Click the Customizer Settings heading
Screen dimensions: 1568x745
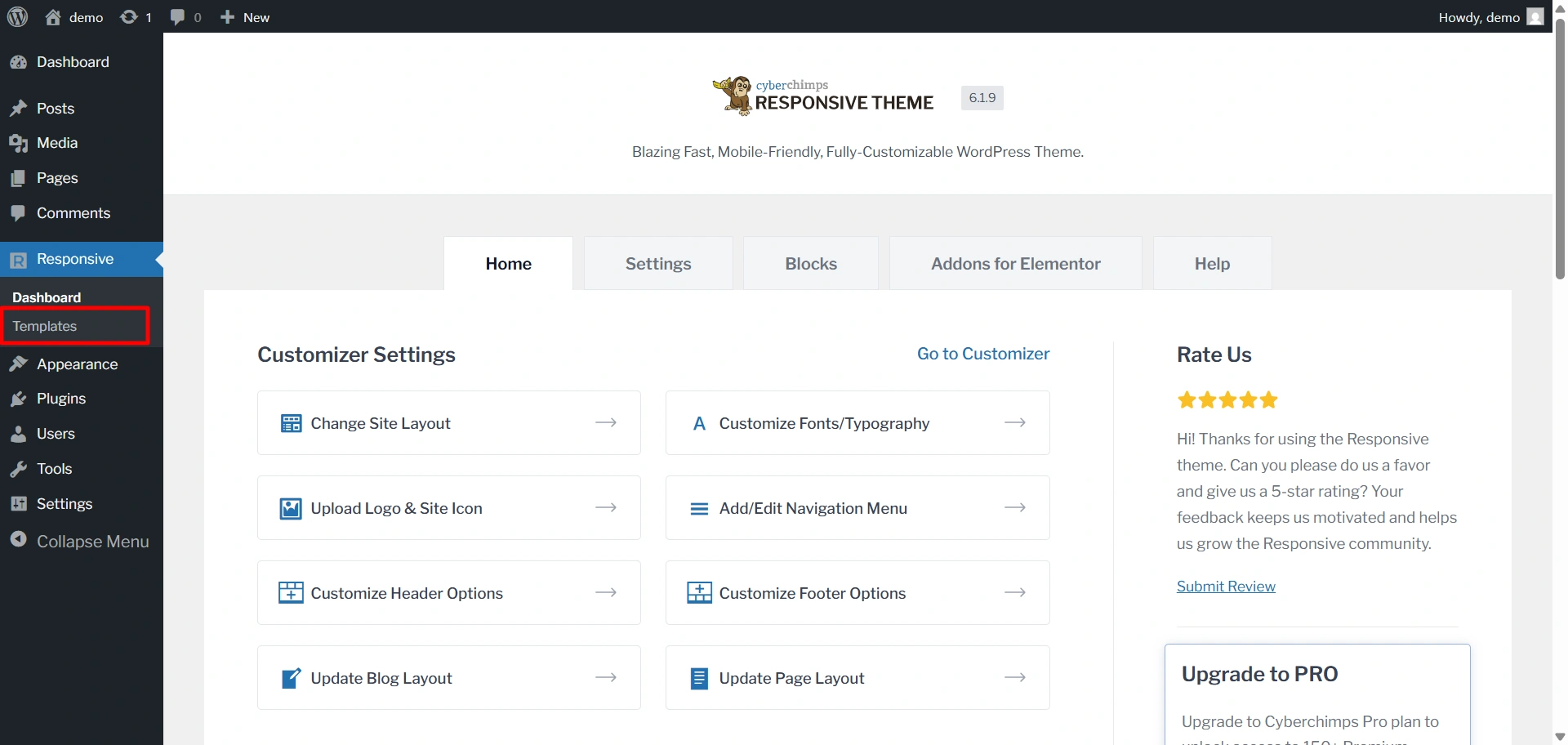click(x=356, y=355)
